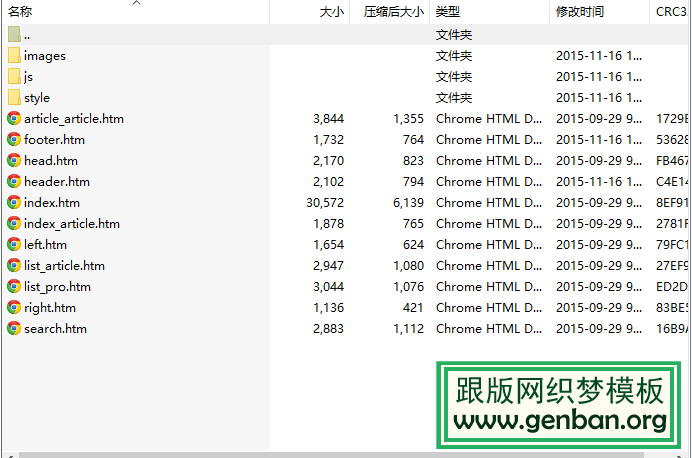The height and width of the screenshot is (458, 692).
Task: Click type 文件夹 in images row
Action: 454,56
